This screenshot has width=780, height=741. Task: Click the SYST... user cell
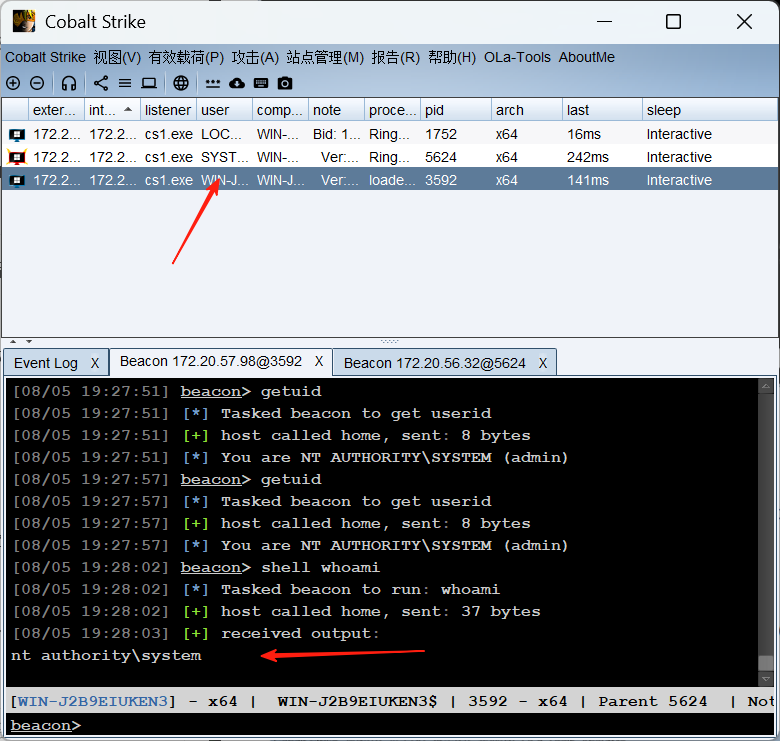[x=224, y=157]
